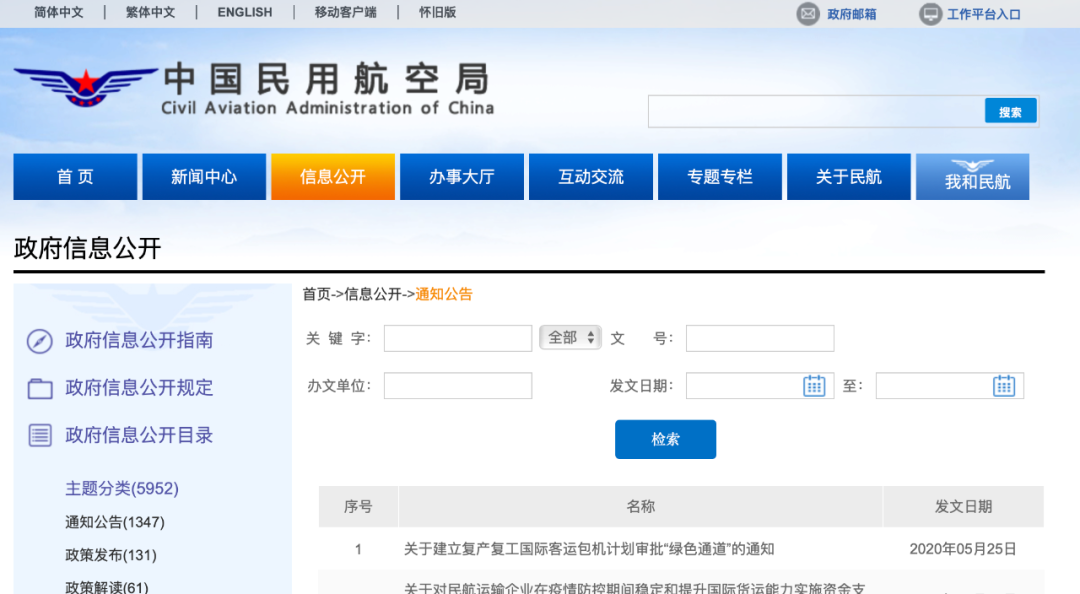The image size is (1080, 594).
Task: Open 办事大厅 navigation tab
Action: [x=461, y=177]
